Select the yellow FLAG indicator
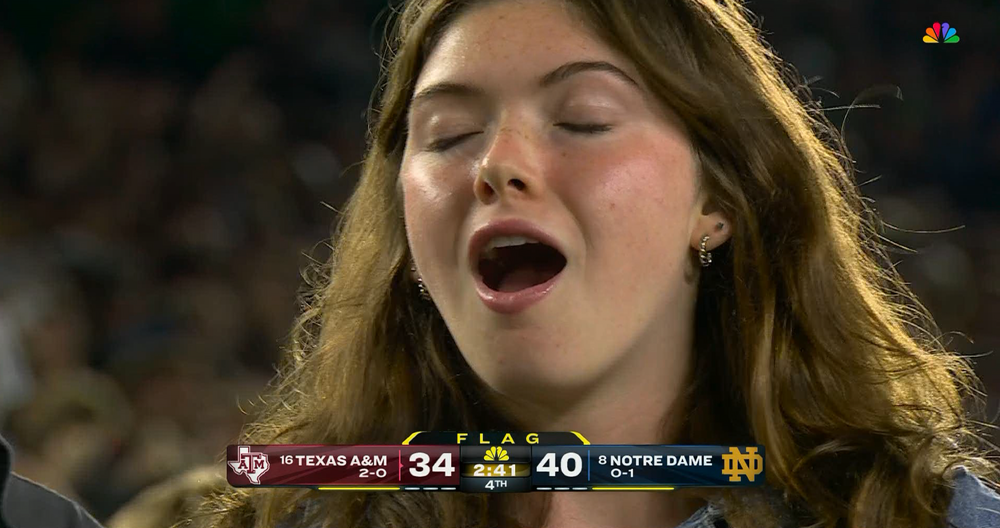 pyautogui.click(x=496, y=438)
